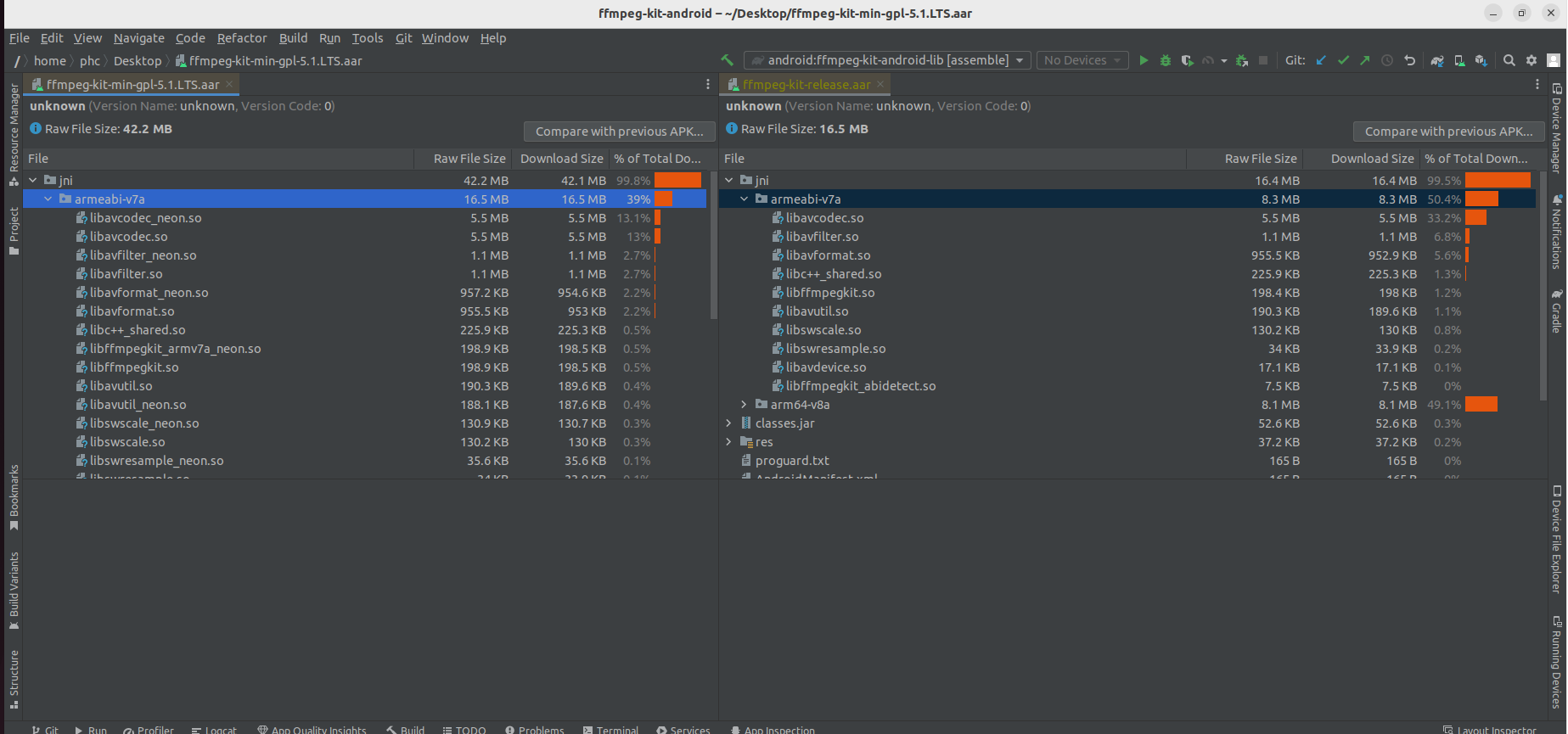The image size is (1568, 734).
Task: Open Device File Explorer side panel
Action: [x=1556, y=539]
